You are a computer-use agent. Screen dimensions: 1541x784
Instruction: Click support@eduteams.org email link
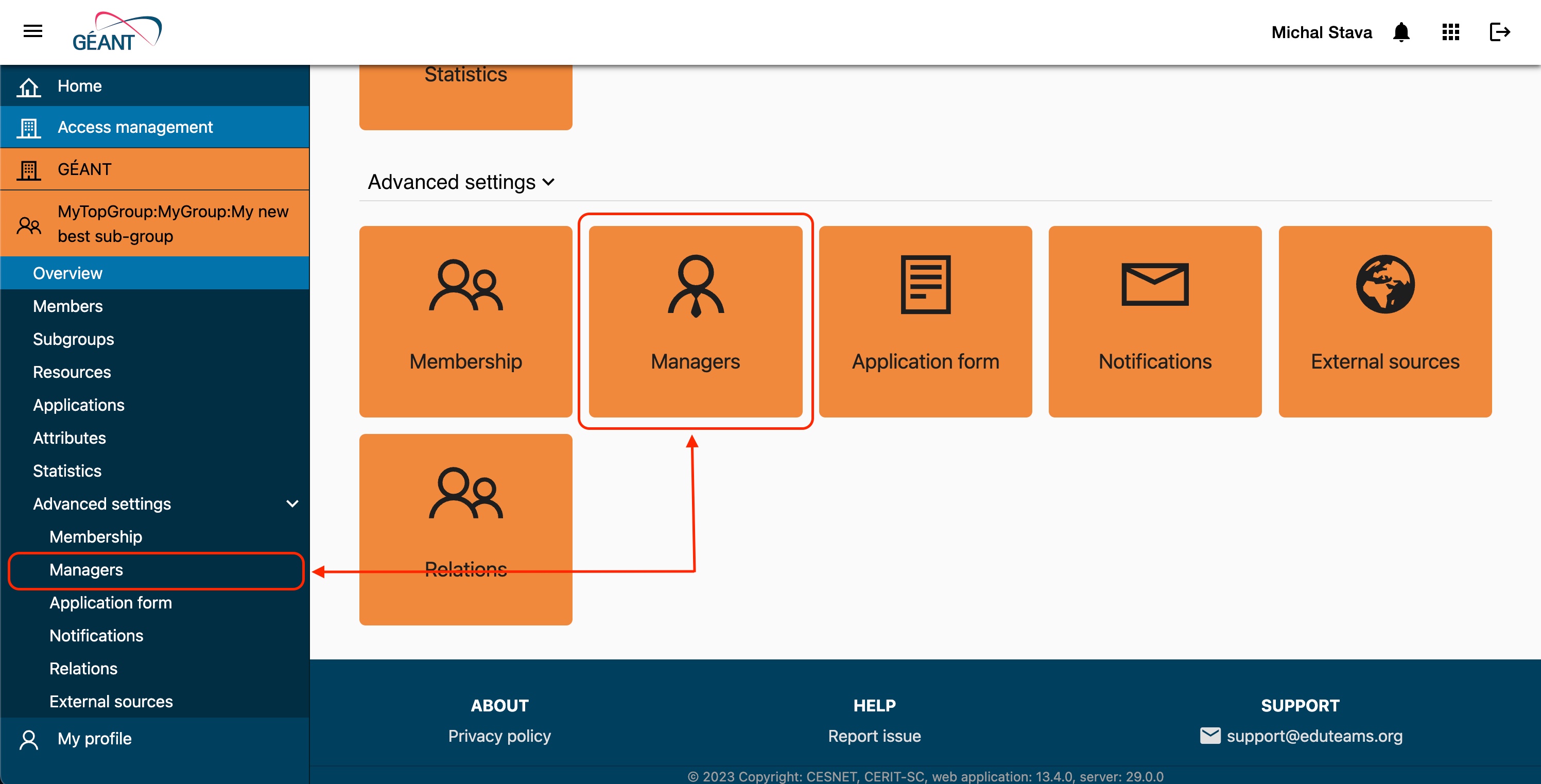point(1313,736)
